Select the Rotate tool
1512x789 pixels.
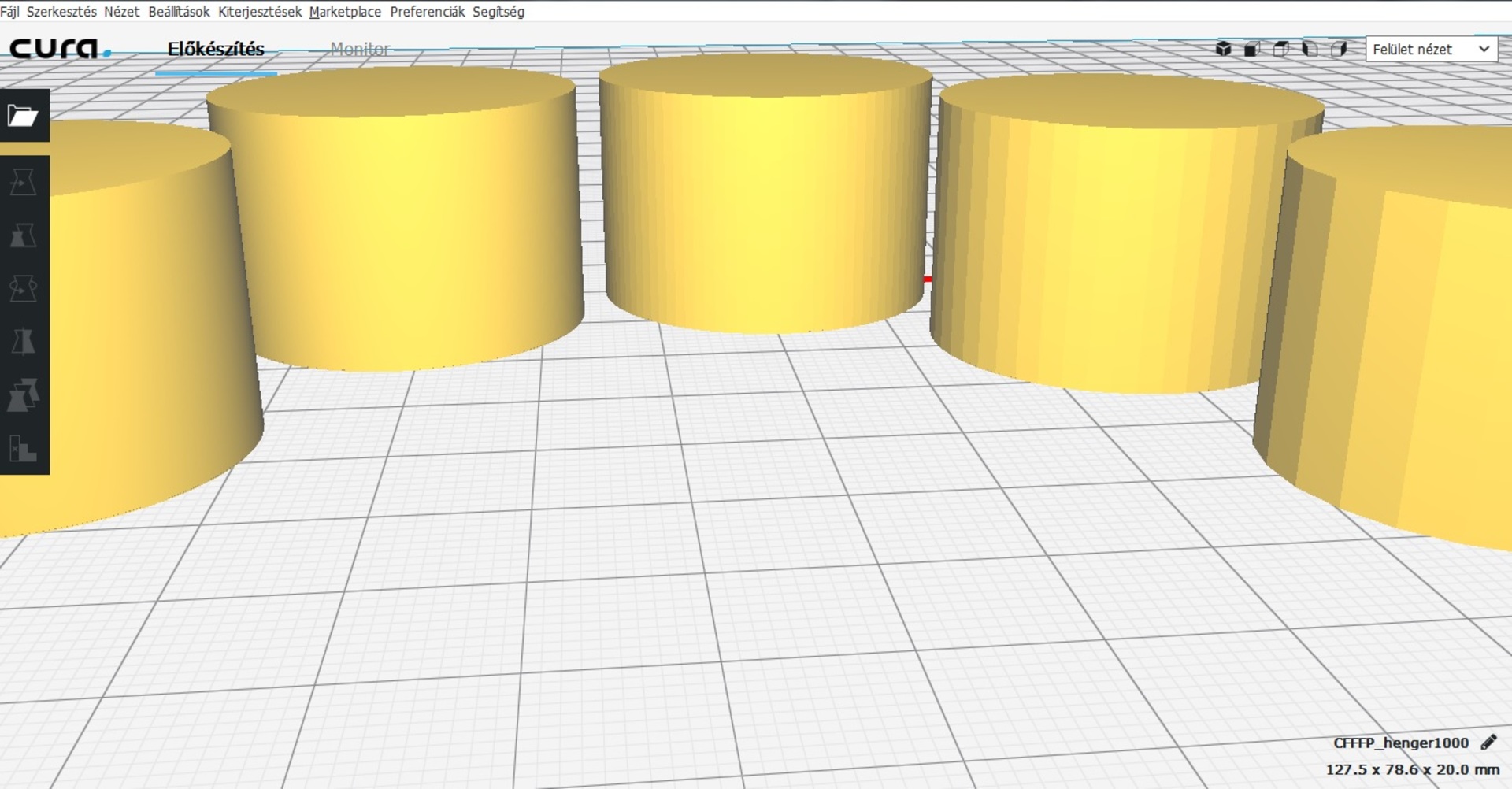coord(23,289)
